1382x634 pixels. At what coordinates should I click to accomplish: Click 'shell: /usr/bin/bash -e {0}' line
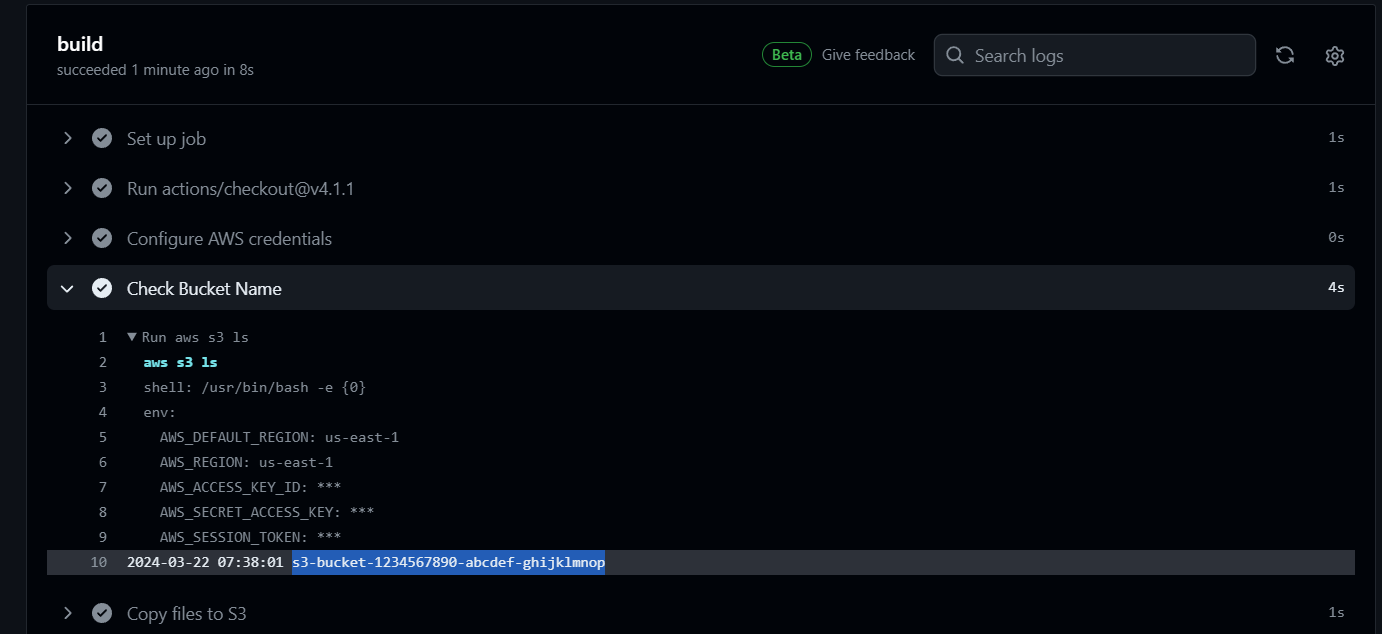coord(254,387)
